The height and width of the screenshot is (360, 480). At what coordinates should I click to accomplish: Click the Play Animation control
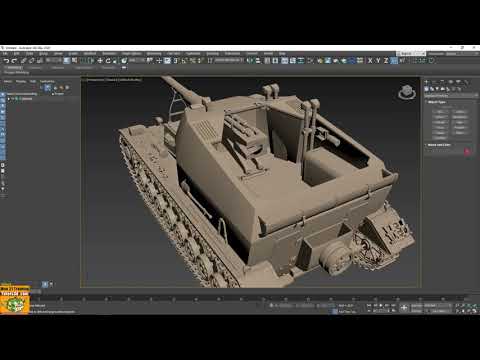[381, 305]
